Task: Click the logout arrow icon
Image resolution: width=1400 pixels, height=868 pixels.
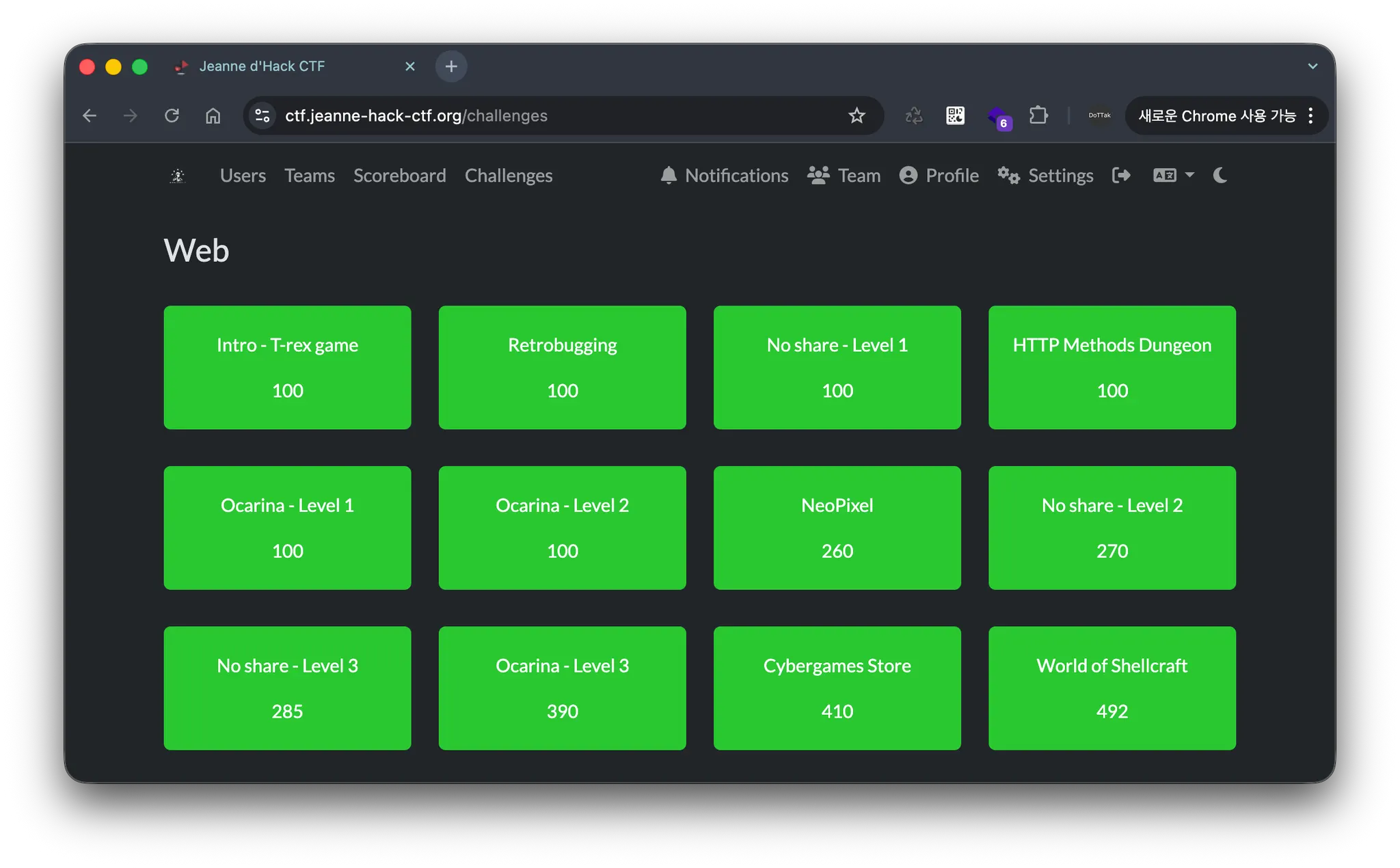Action: coord(1121,176)
